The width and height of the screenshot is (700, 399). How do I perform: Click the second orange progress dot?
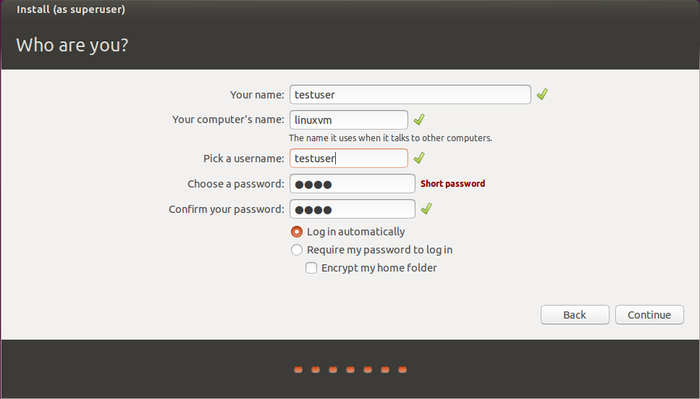point(316,370)
